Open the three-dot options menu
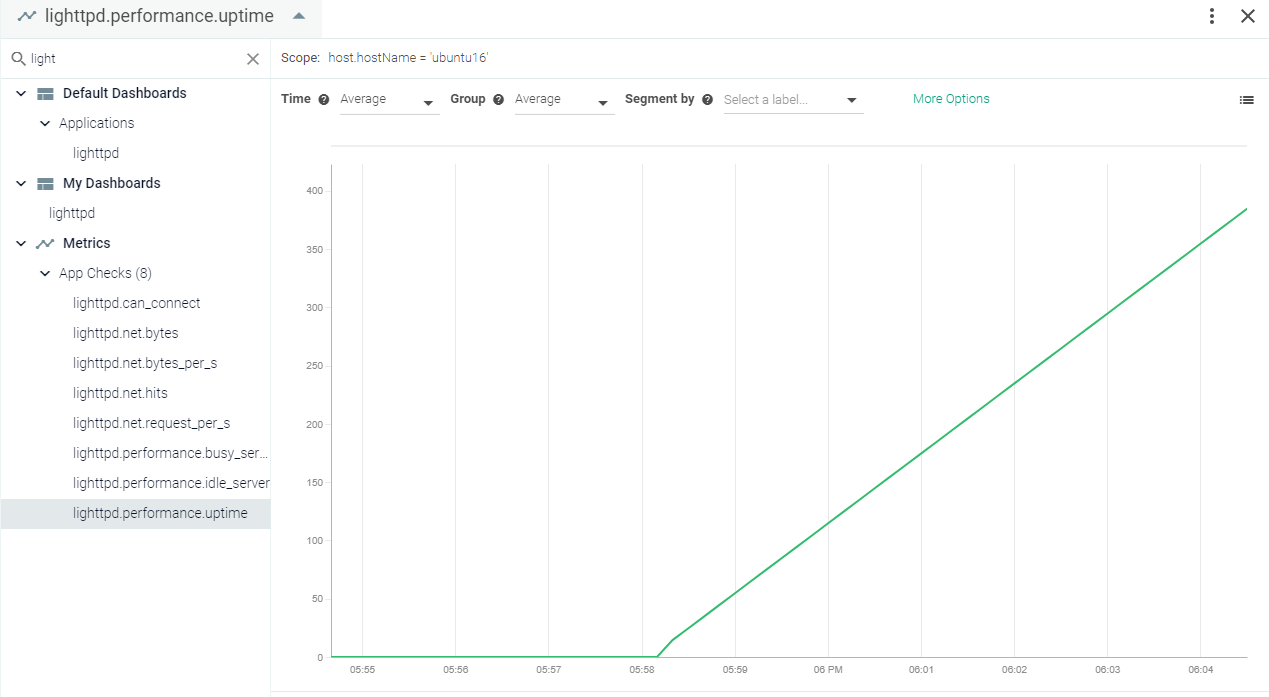This screenshot has width=1269, height=697. point(1212,16)
